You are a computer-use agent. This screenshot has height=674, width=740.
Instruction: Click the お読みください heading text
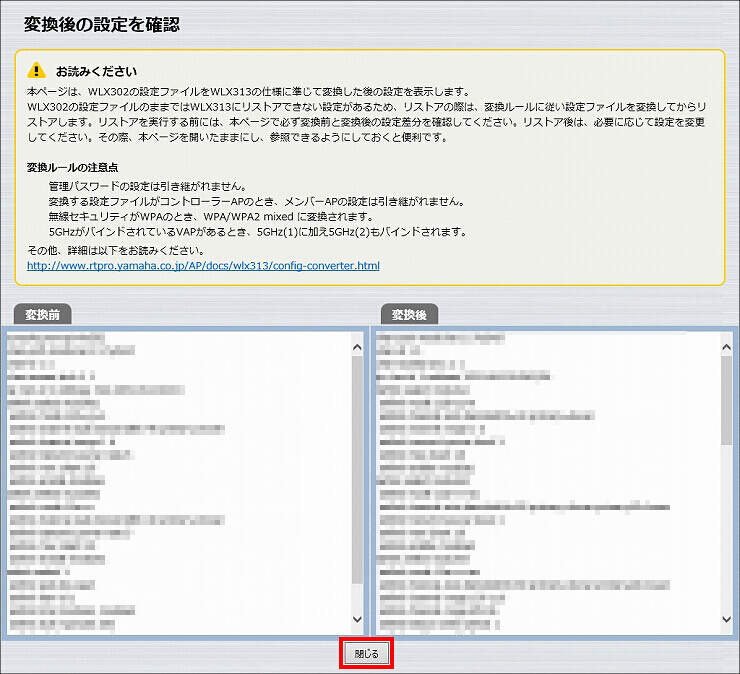(96, 71)
